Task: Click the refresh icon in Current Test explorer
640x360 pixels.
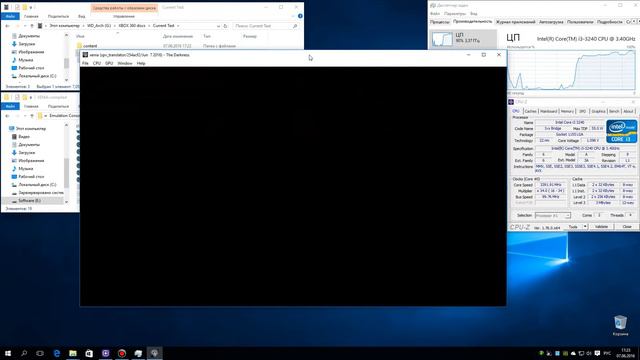Action: (225, 26)
